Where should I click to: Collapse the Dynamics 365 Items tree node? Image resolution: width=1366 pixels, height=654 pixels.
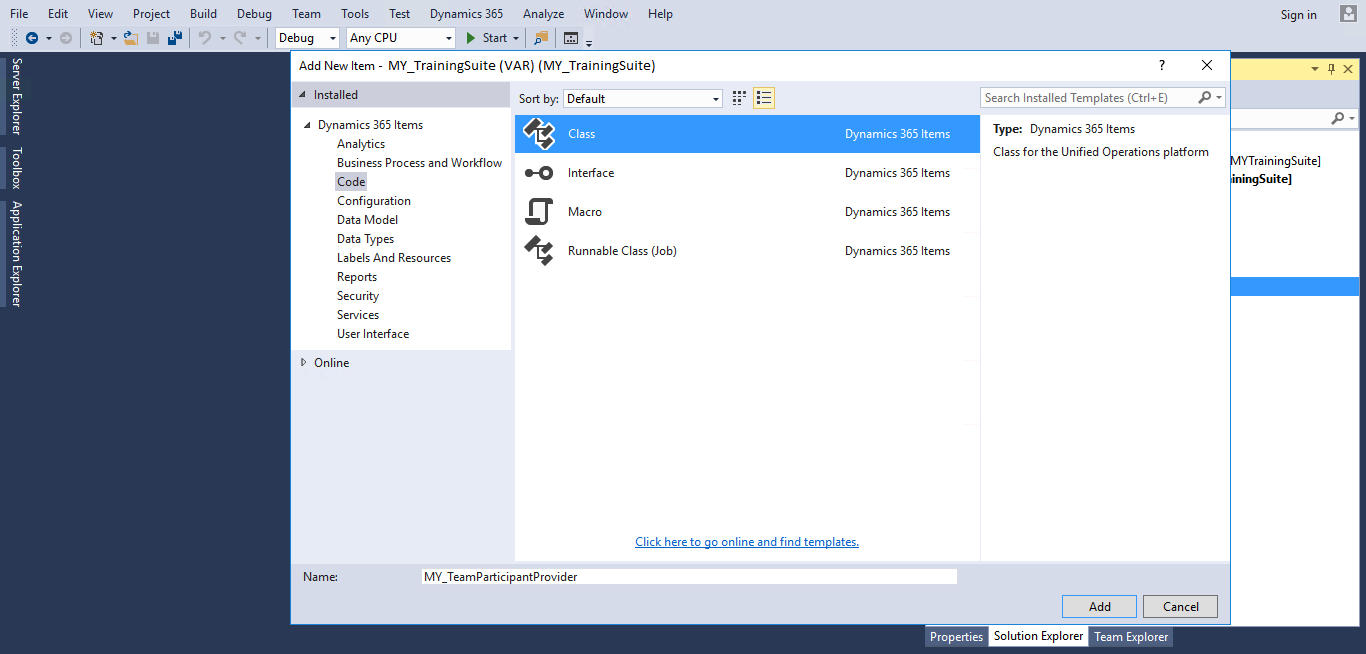tap(308, 124)
